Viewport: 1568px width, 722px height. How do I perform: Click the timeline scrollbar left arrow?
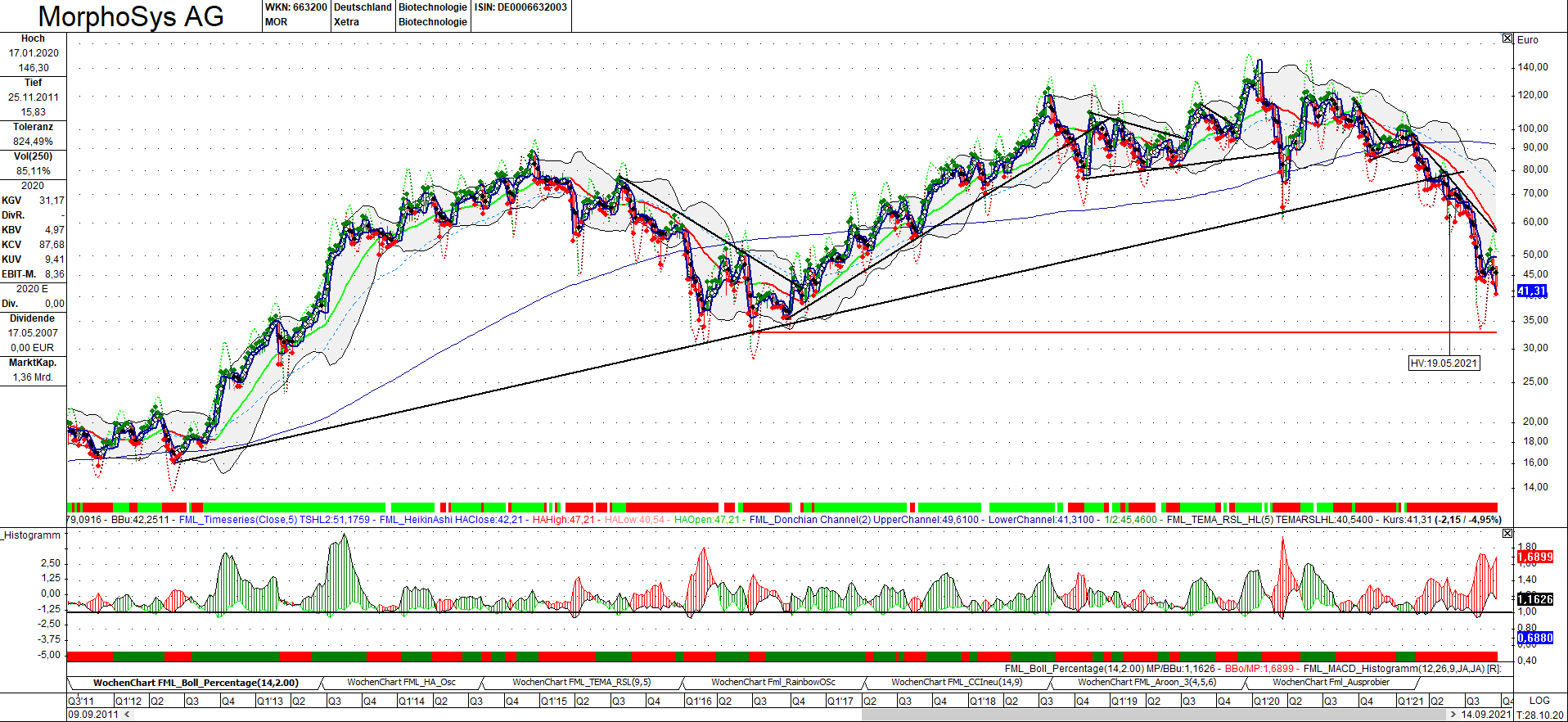127,715
